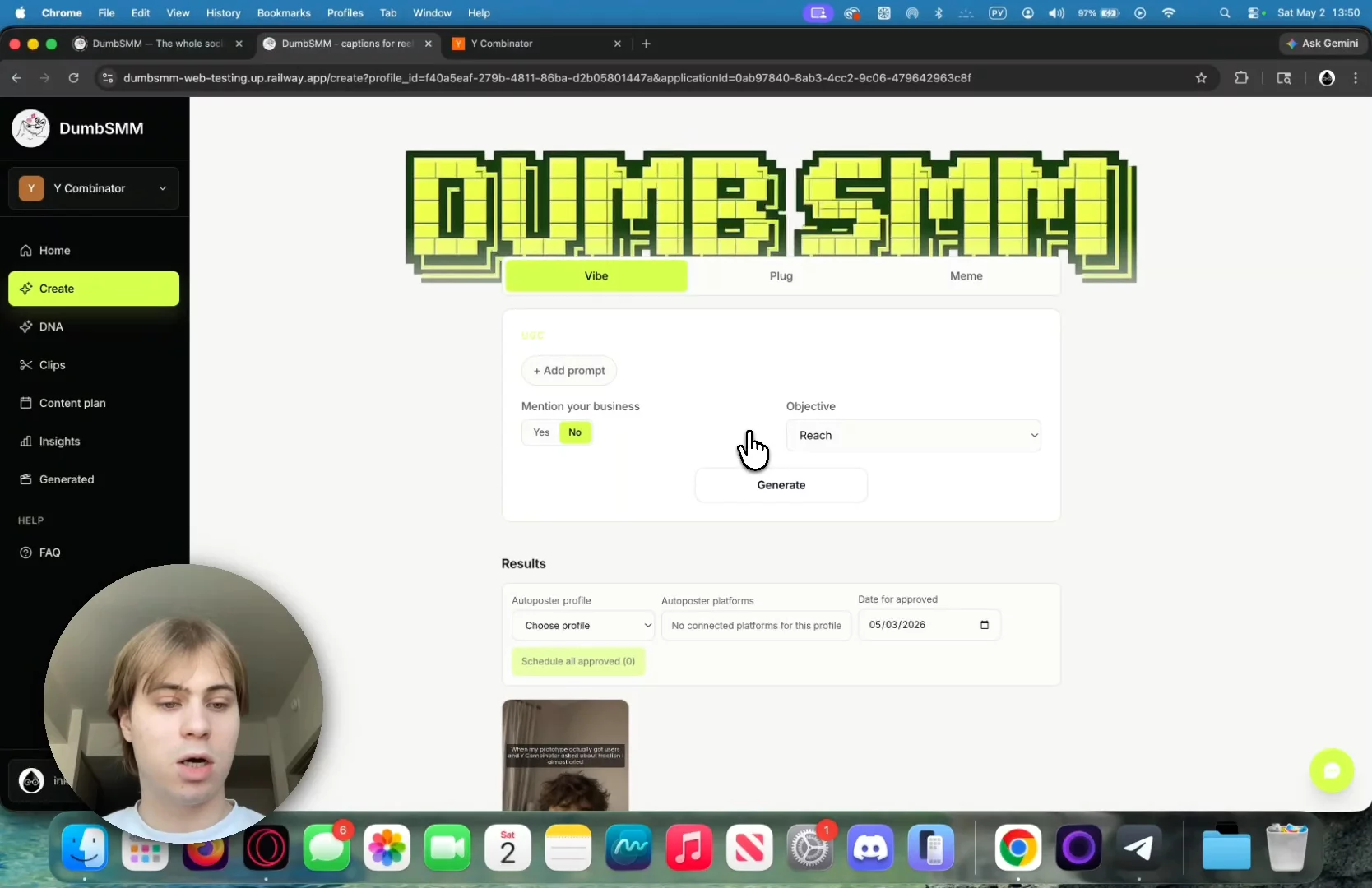Open the Profiles menu
Viewport: 1372px width, 888px height.
(x=345, y=13)
